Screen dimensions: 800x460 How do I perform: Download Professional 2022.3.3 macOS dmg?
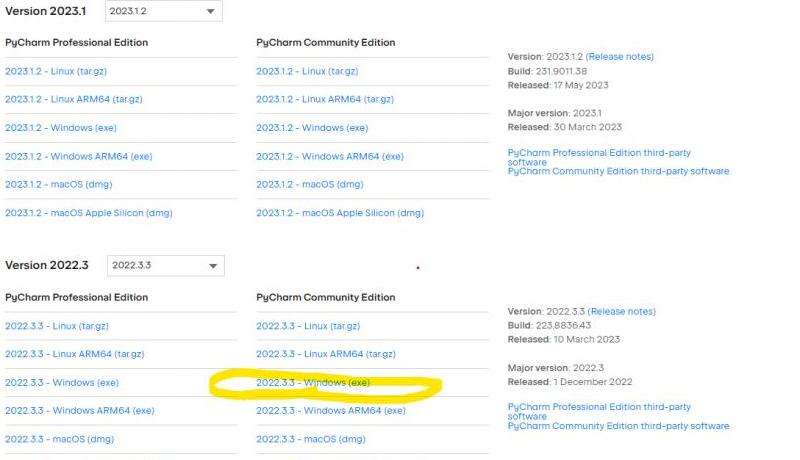(x=60, y=439)
